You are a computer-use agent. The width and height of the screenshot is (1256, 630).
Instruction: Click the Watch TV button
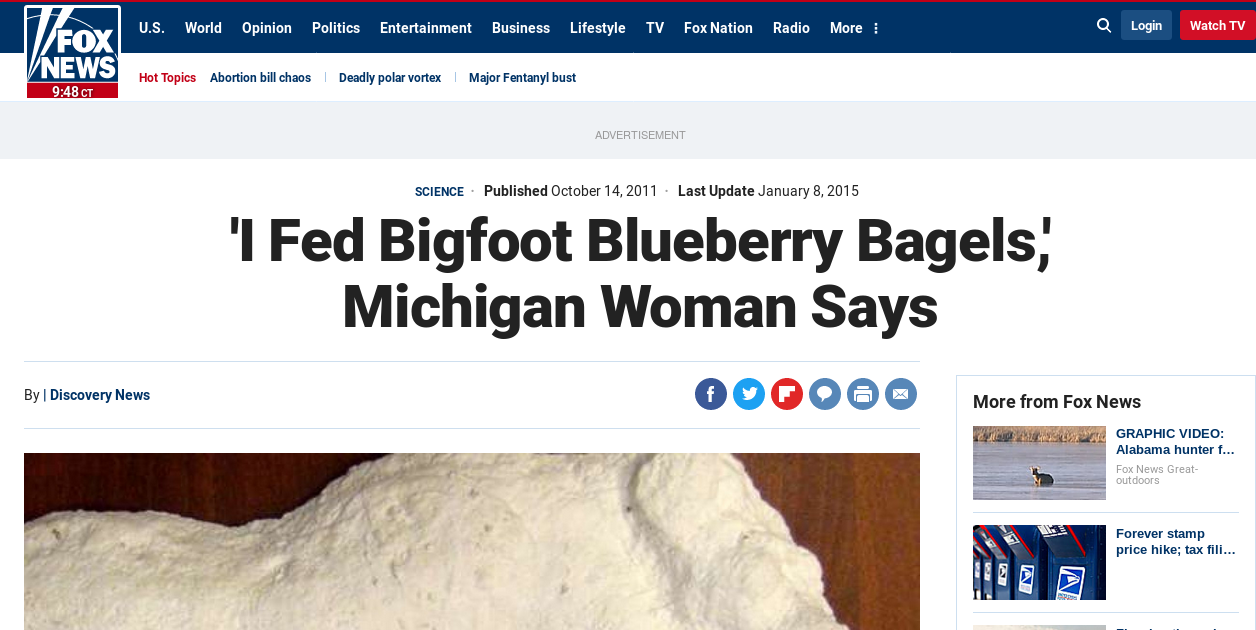tap(1217, 25)
